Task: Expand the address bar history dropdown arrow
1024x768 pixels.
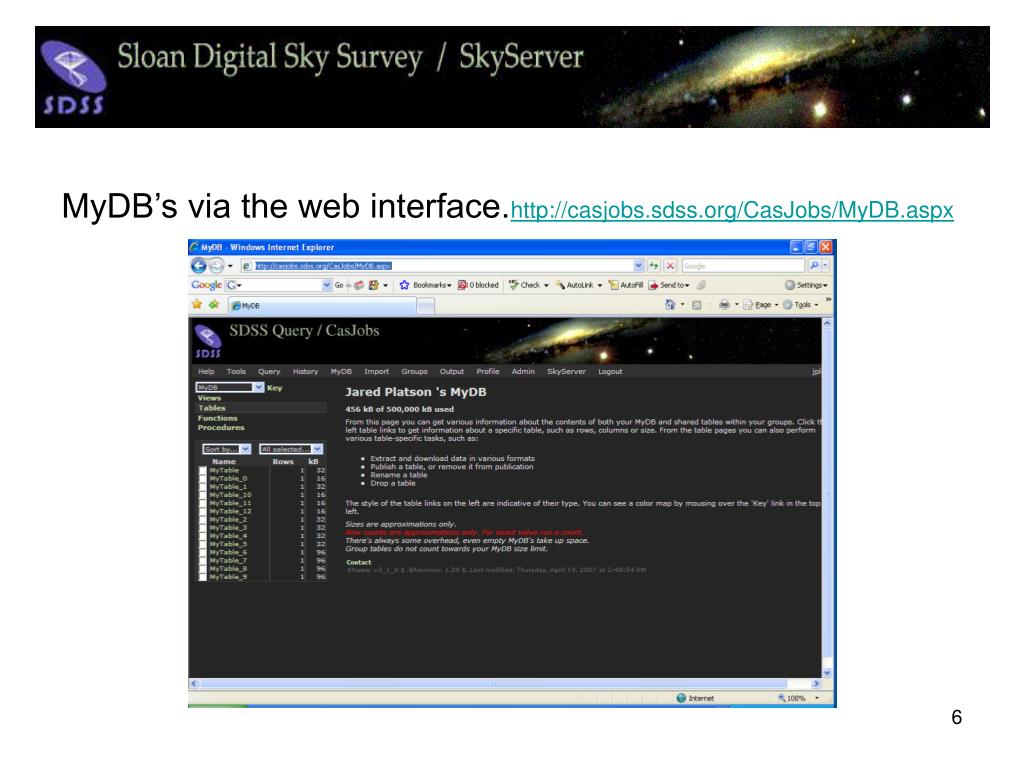Action: coord(638,265)
